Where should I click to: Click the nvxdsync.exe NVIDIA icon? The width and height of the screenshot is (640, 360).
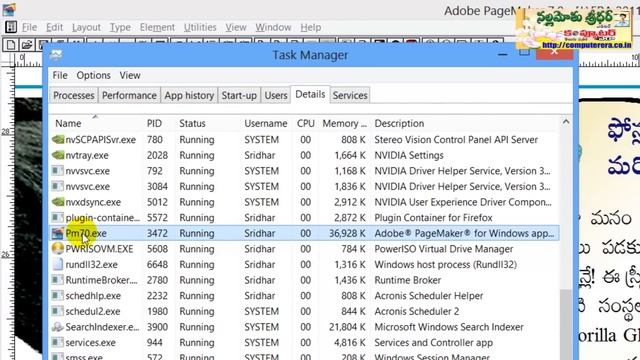point(58,202)
